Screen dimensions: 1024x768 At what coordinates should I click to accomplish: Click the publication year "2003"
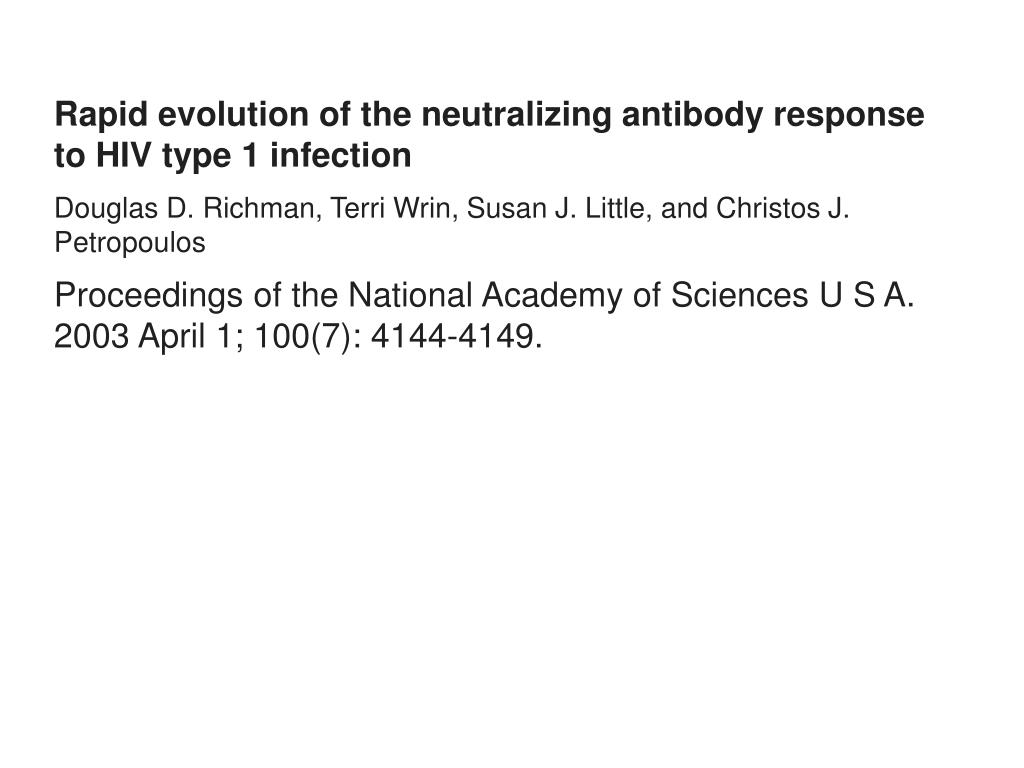coord(91,337)
